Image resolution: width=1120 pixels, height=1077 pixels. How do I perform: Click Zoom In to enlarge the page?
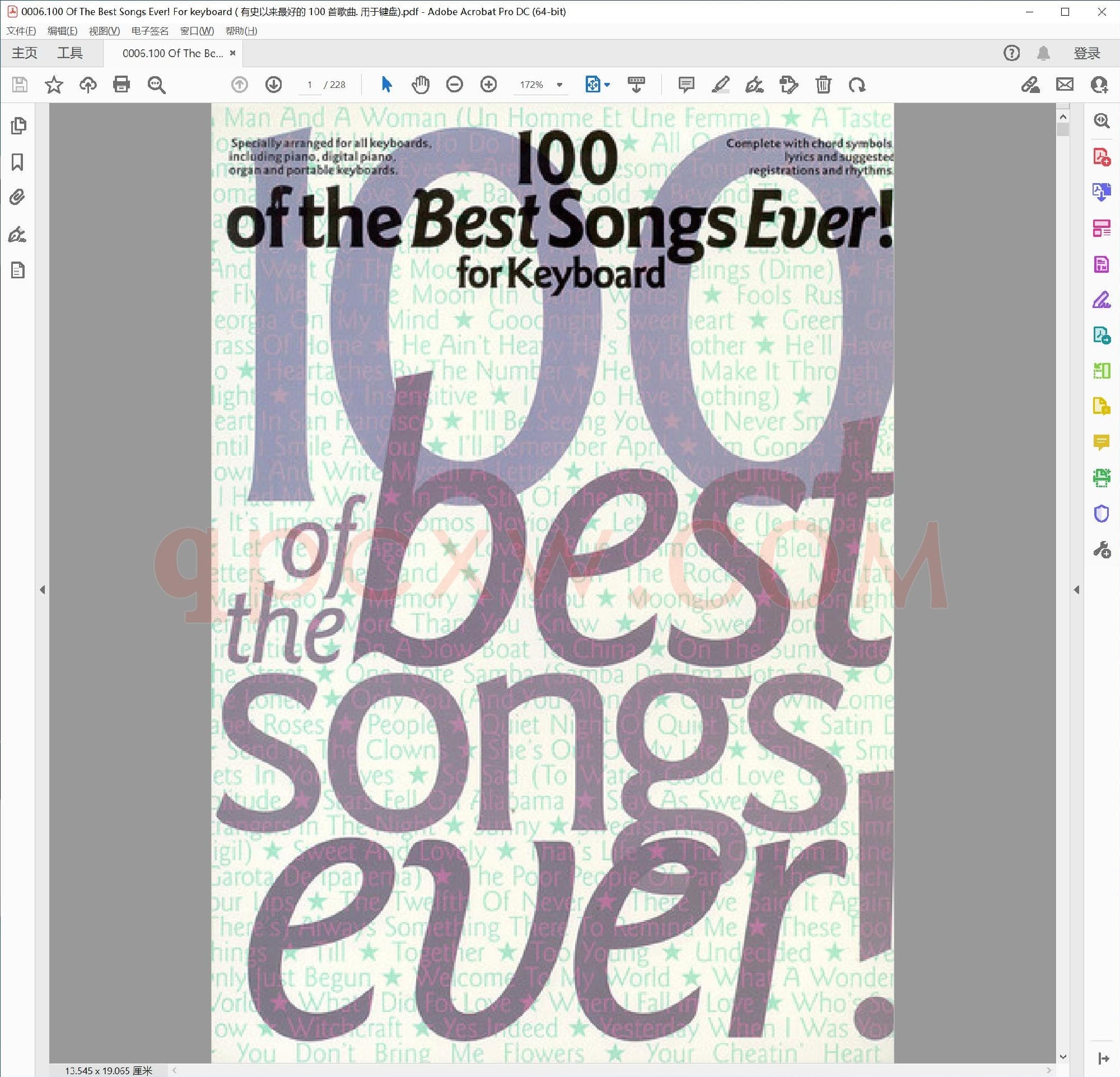488,85
